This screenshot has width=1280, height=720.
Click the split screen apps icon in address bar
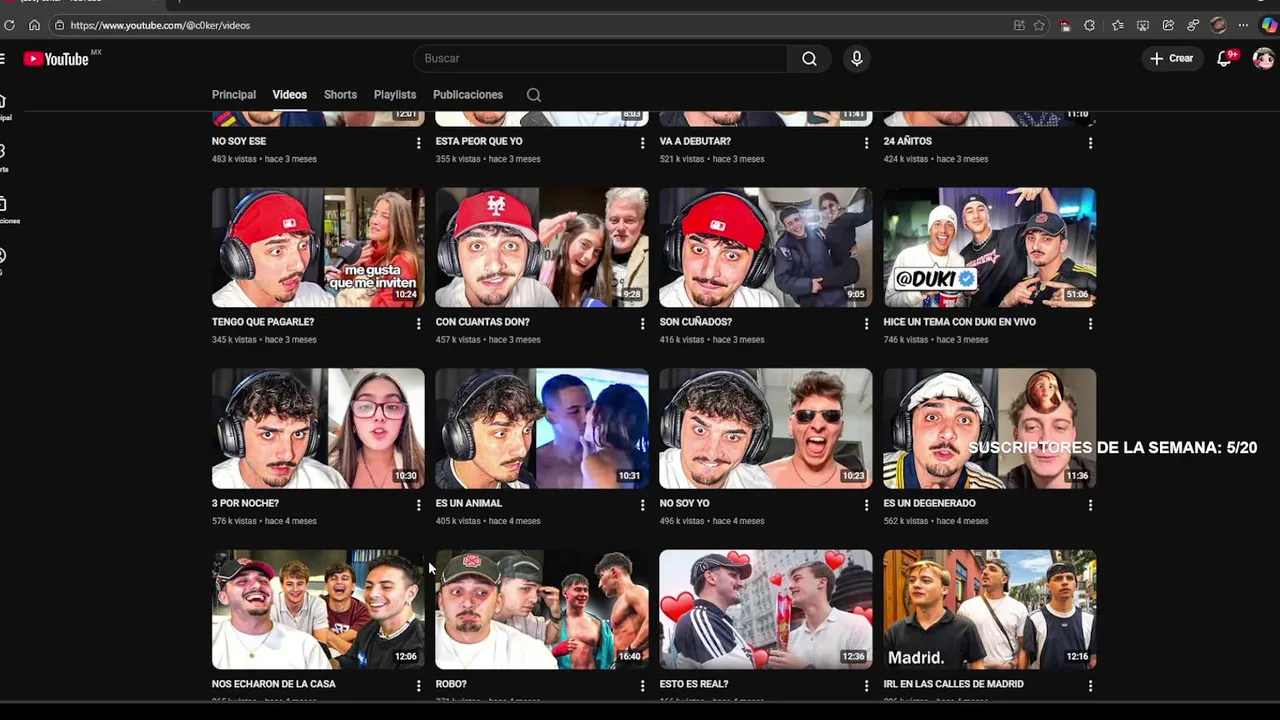tap(1019, 26)
